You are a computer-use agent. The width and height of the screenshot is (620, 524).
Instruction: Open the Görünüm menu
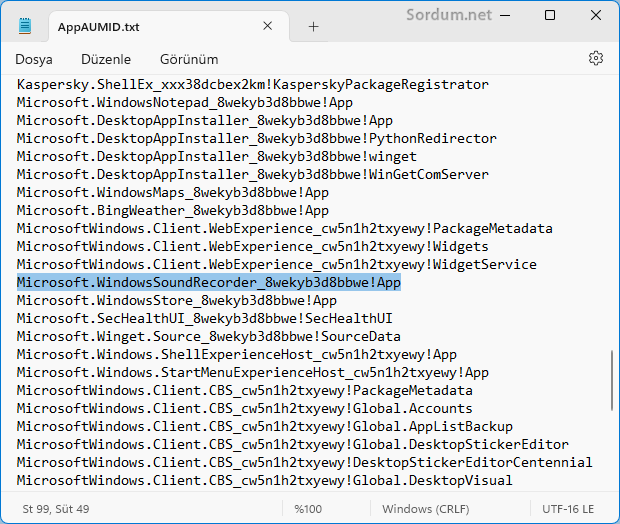[x=189, y=59]
